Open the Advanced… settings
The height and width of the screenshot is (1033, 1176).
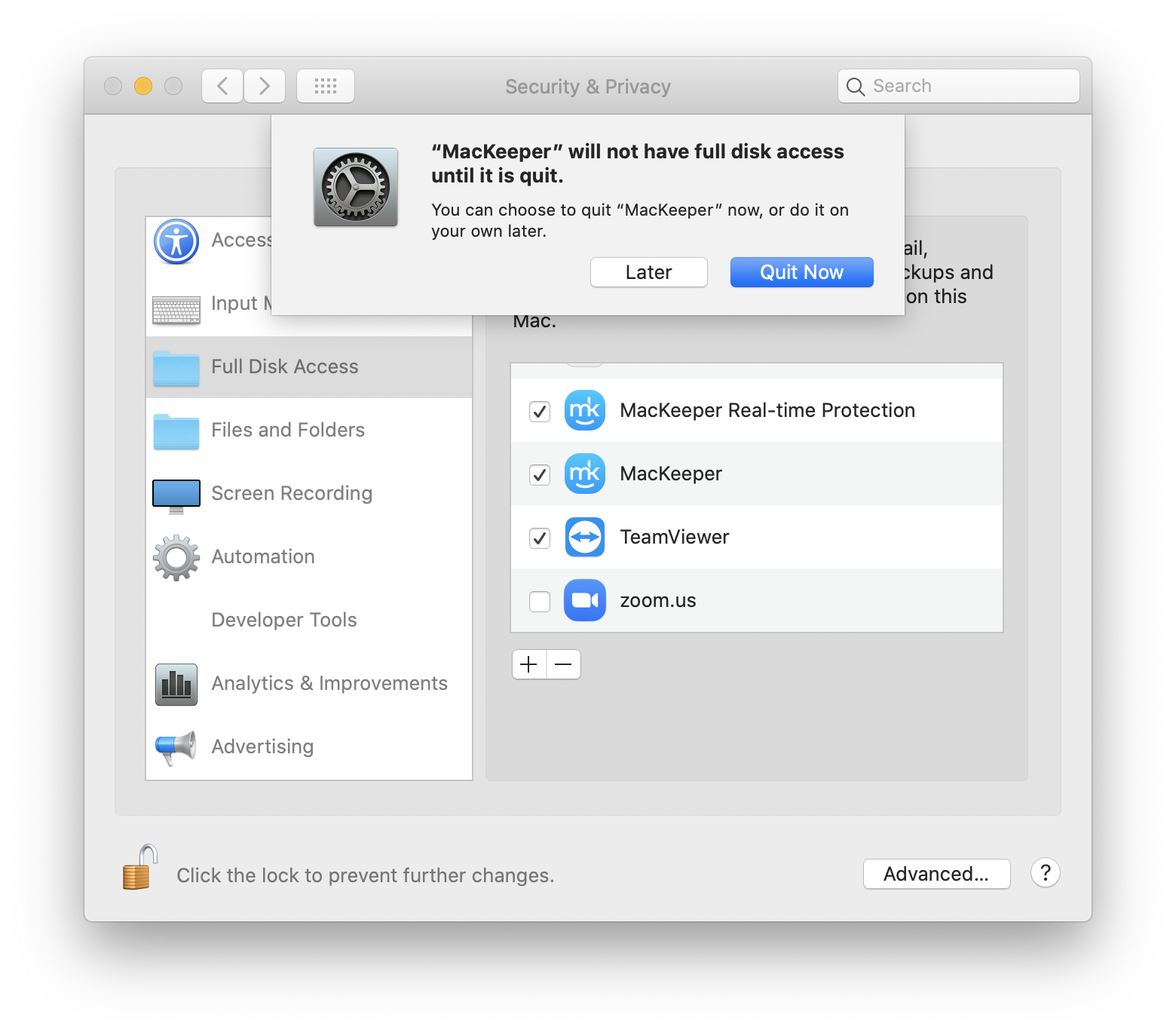(x=936, y=874)
